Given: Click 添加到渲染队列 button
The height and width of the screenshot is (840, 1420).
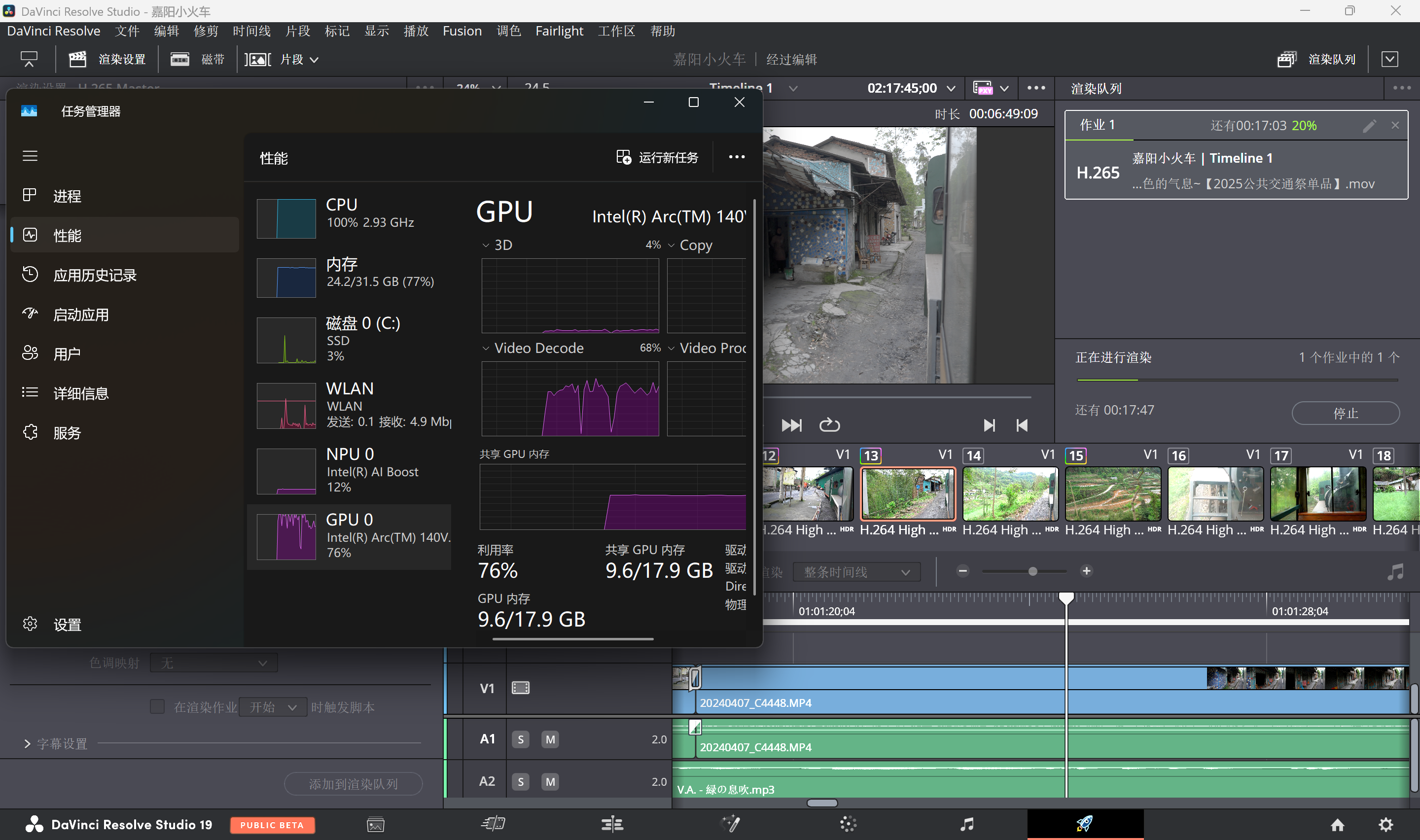Looking at the screenshot, I should coord(353,784).
